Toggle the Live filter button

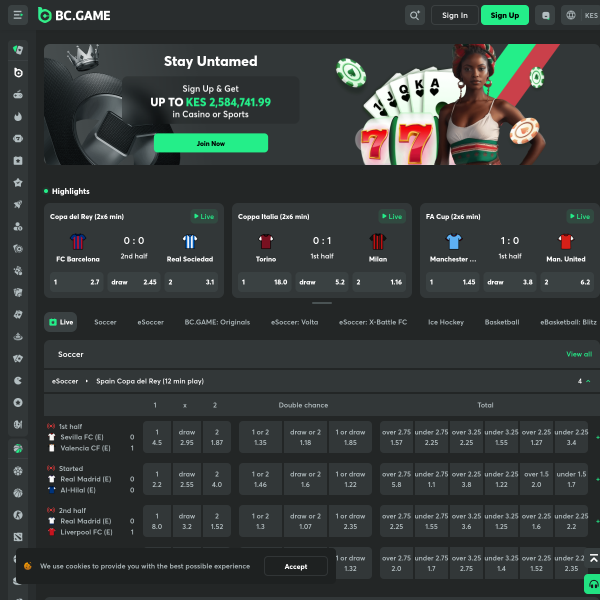[61, 322]
